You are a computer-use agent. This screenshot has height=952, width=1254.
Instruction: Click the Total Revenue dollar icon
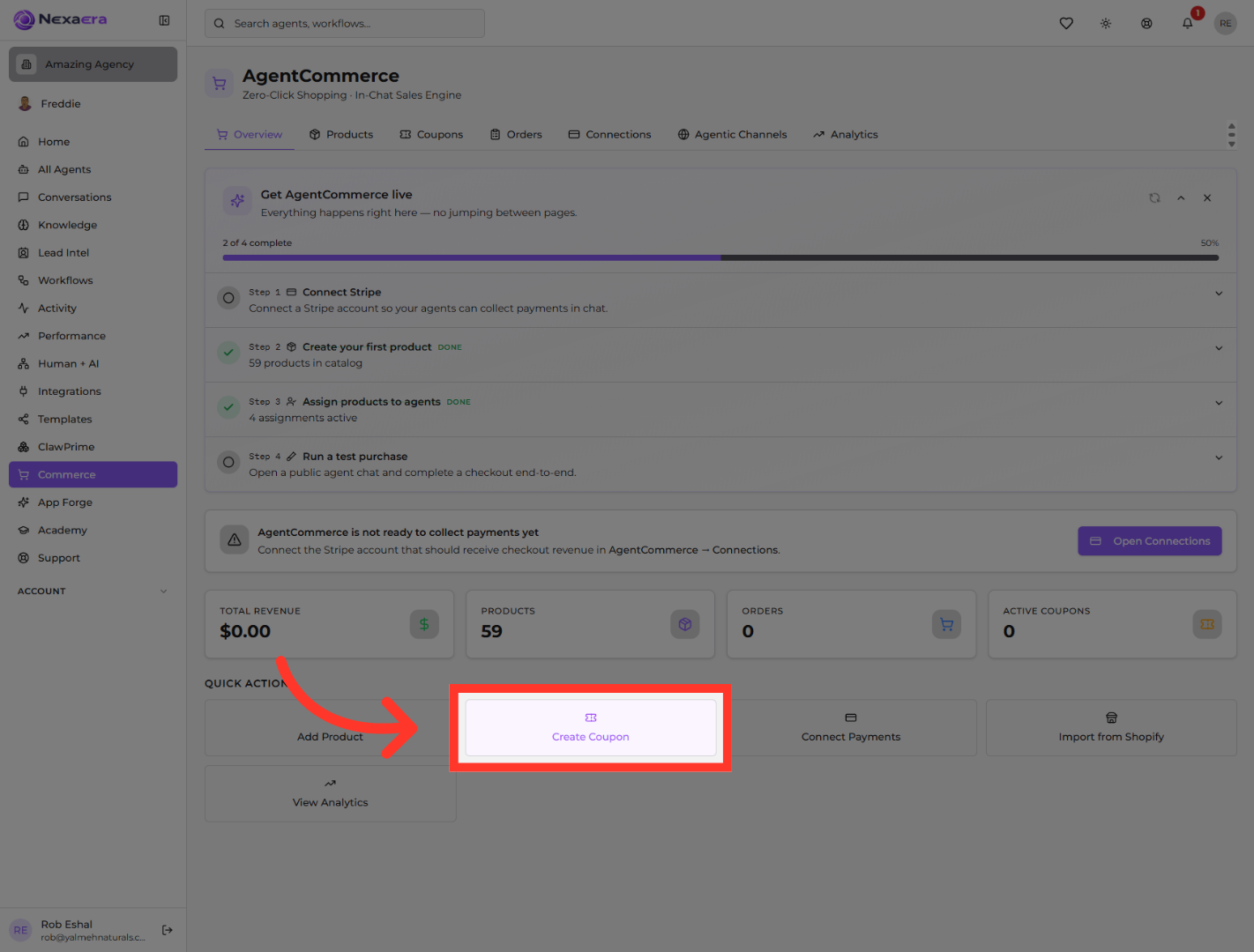coord(424,624)
